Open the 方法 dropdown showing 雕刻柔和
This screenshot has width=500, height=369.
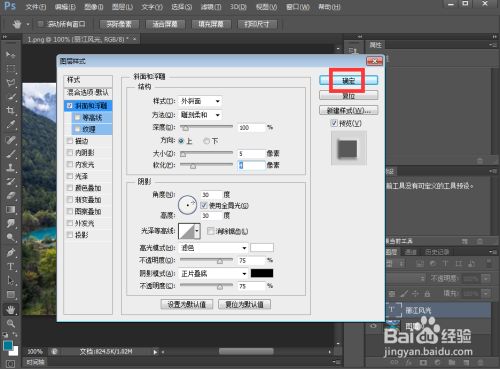(x=200, y=115)
